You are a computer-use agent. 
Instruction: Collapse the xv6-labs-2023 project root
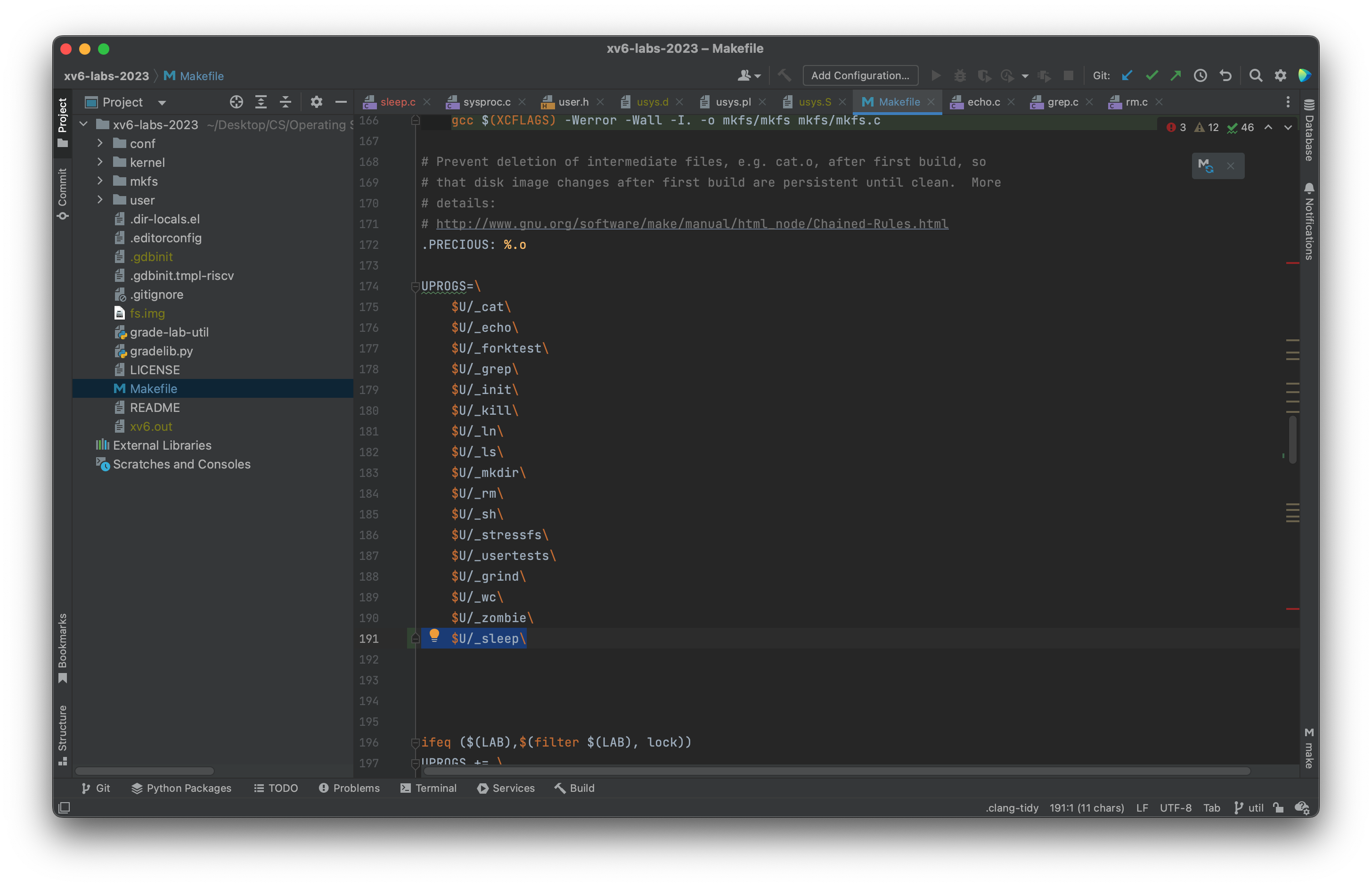click(83, 124)
